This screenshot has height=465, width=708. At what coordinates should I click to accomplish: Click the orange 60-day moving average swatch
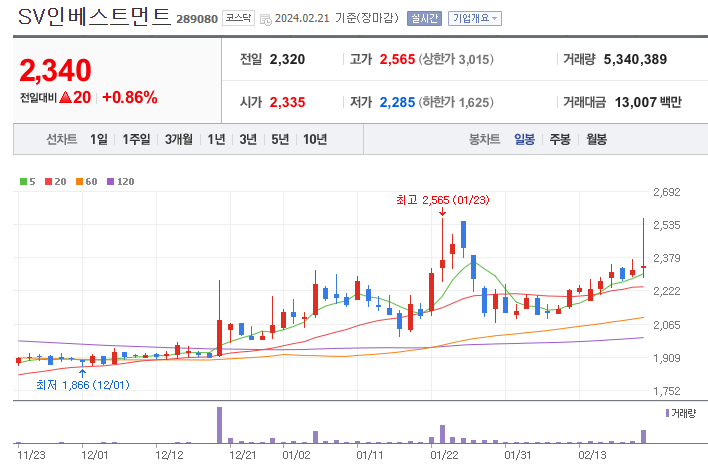pyautogui.click(x=79, y=181)
